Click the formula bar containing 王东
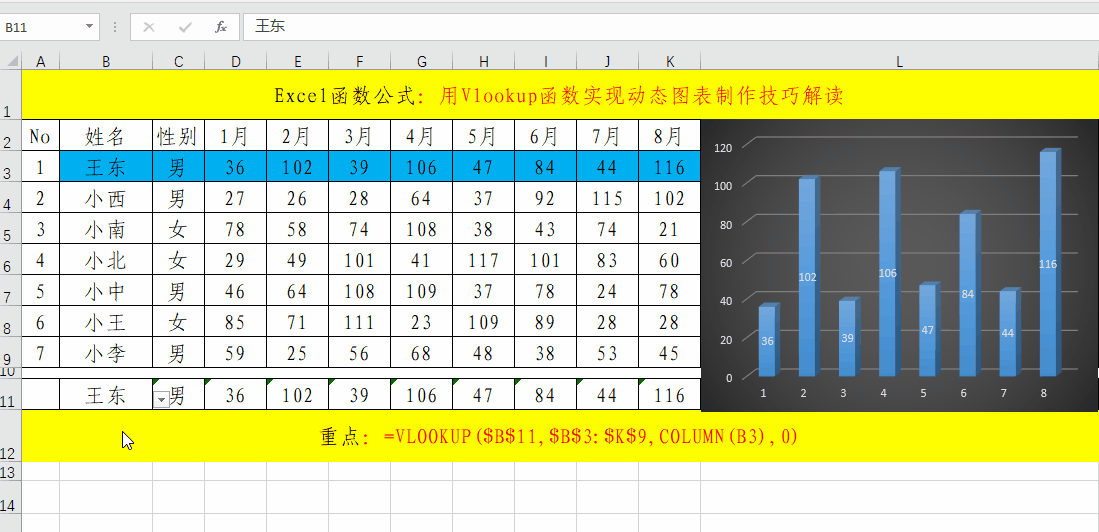The image size is (1099, 532). (x=671, y=27)
